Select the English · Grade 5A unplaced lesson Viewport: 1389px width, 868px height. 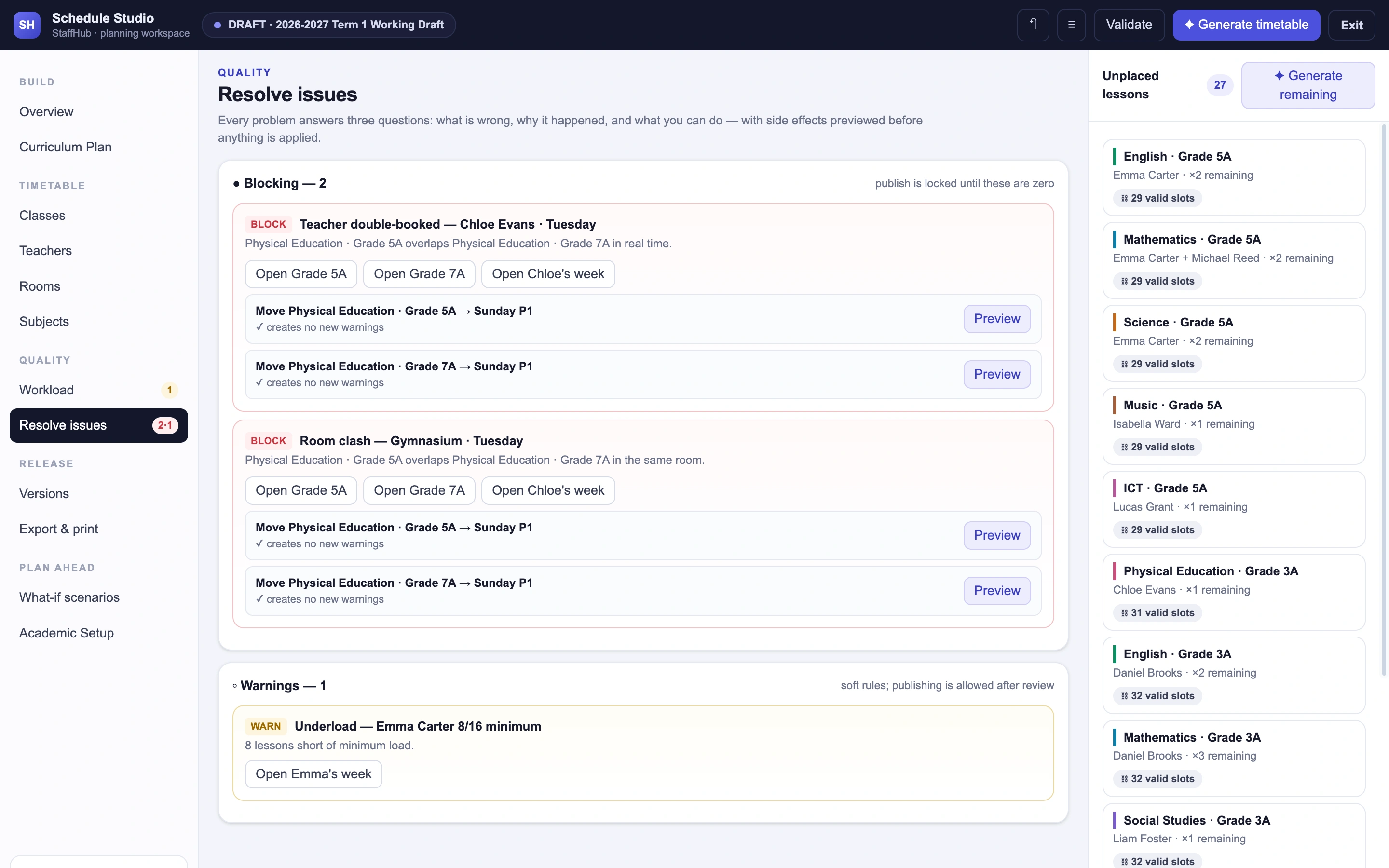[x=1233, y=177]
